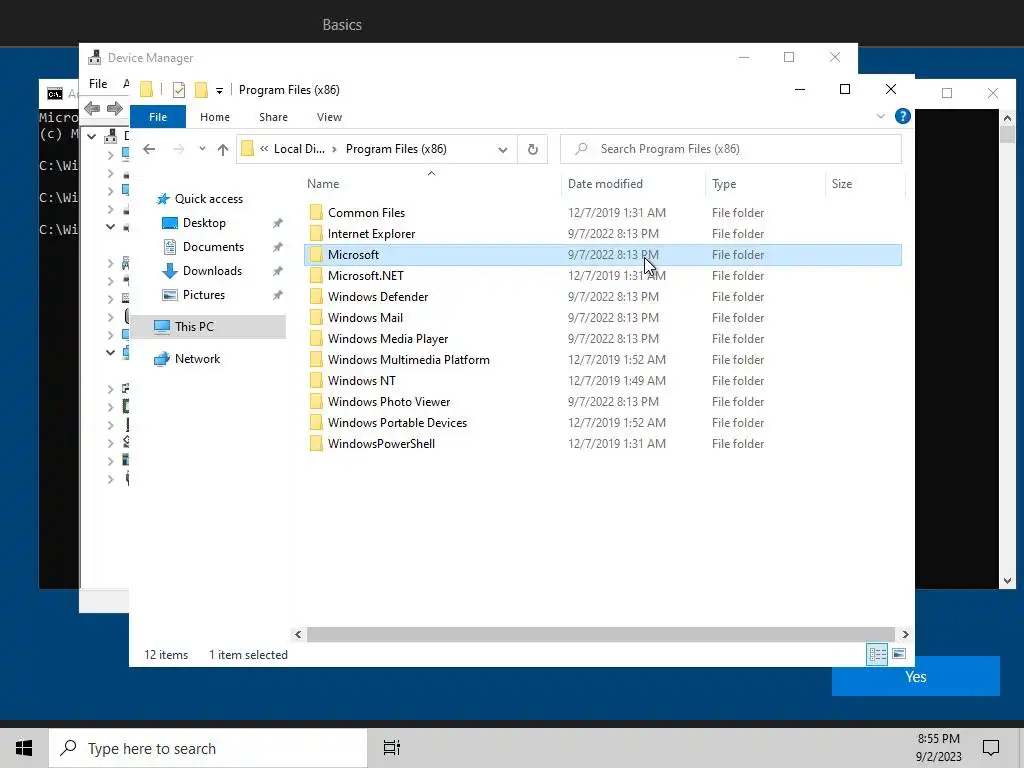Open the View ribbon tab
Image resolution: width=1024 pixels, height=768 pixels.
pyautogui.click(x=329, y=117)
